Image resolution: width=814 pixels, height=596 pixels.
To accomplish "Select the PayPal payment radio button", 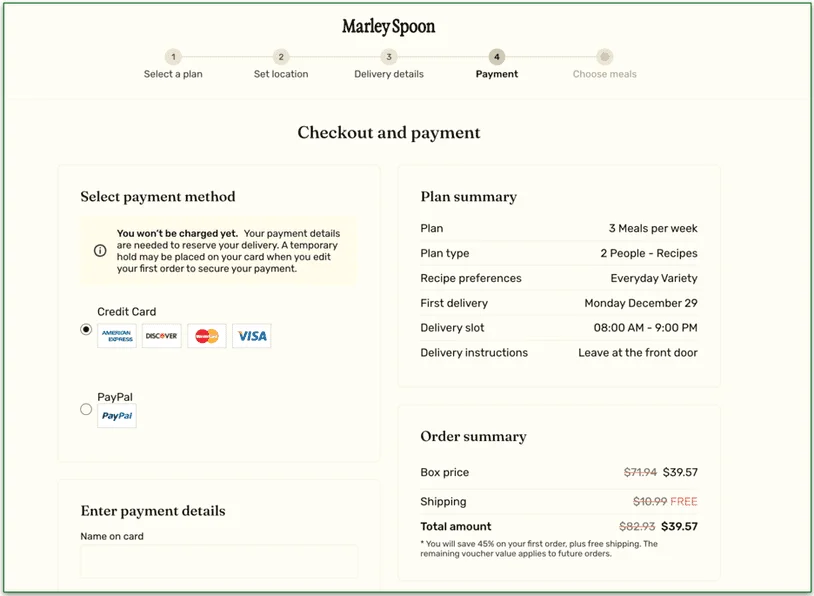I will point(86,408).
